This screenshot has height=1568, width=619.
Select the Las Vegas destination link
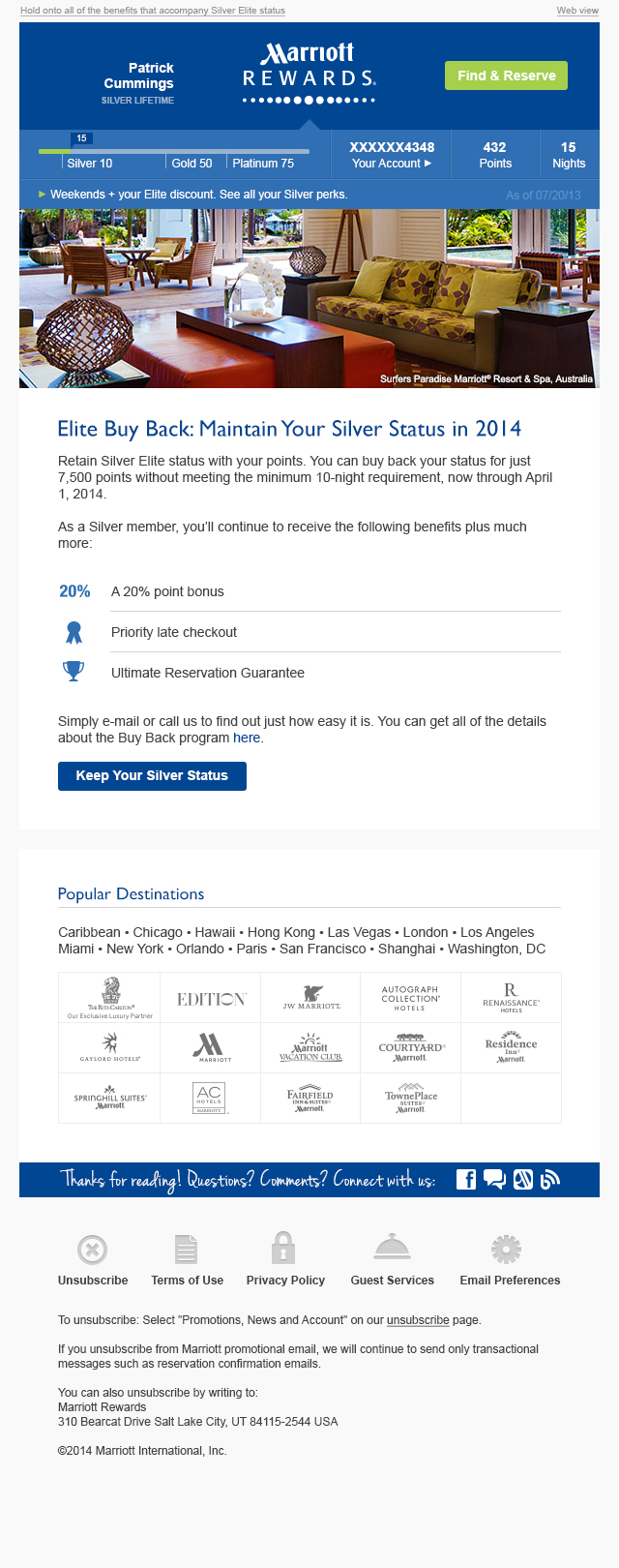[x=359, y=932]
